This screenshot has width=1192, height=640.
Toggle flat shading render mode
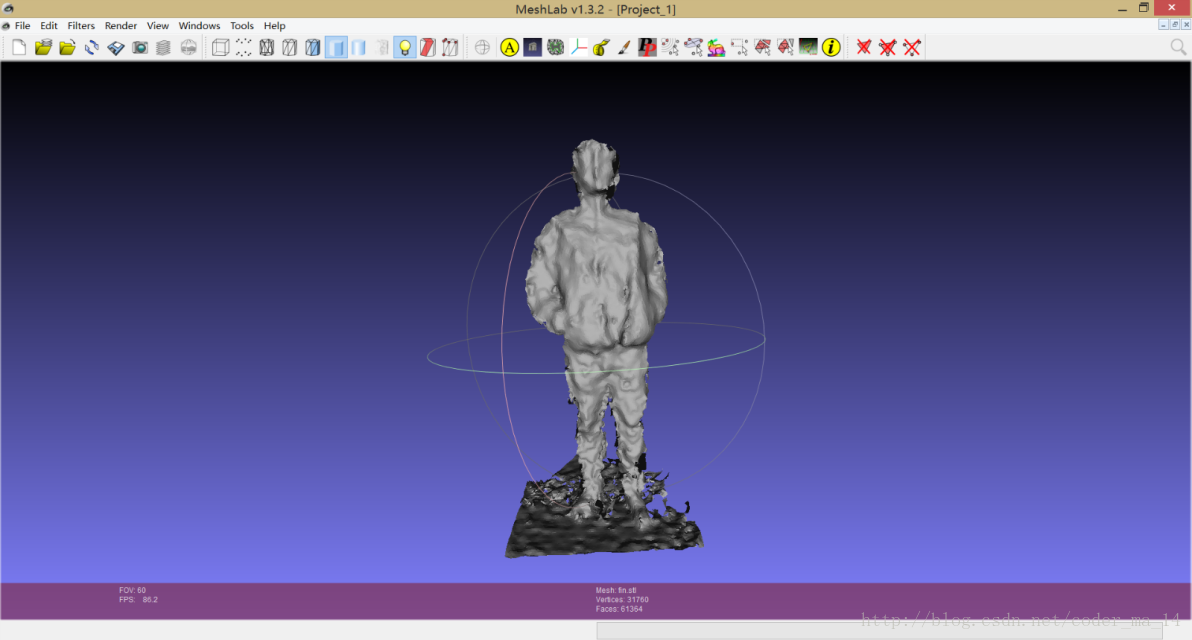pyautogui.click(x=336, y=47)
